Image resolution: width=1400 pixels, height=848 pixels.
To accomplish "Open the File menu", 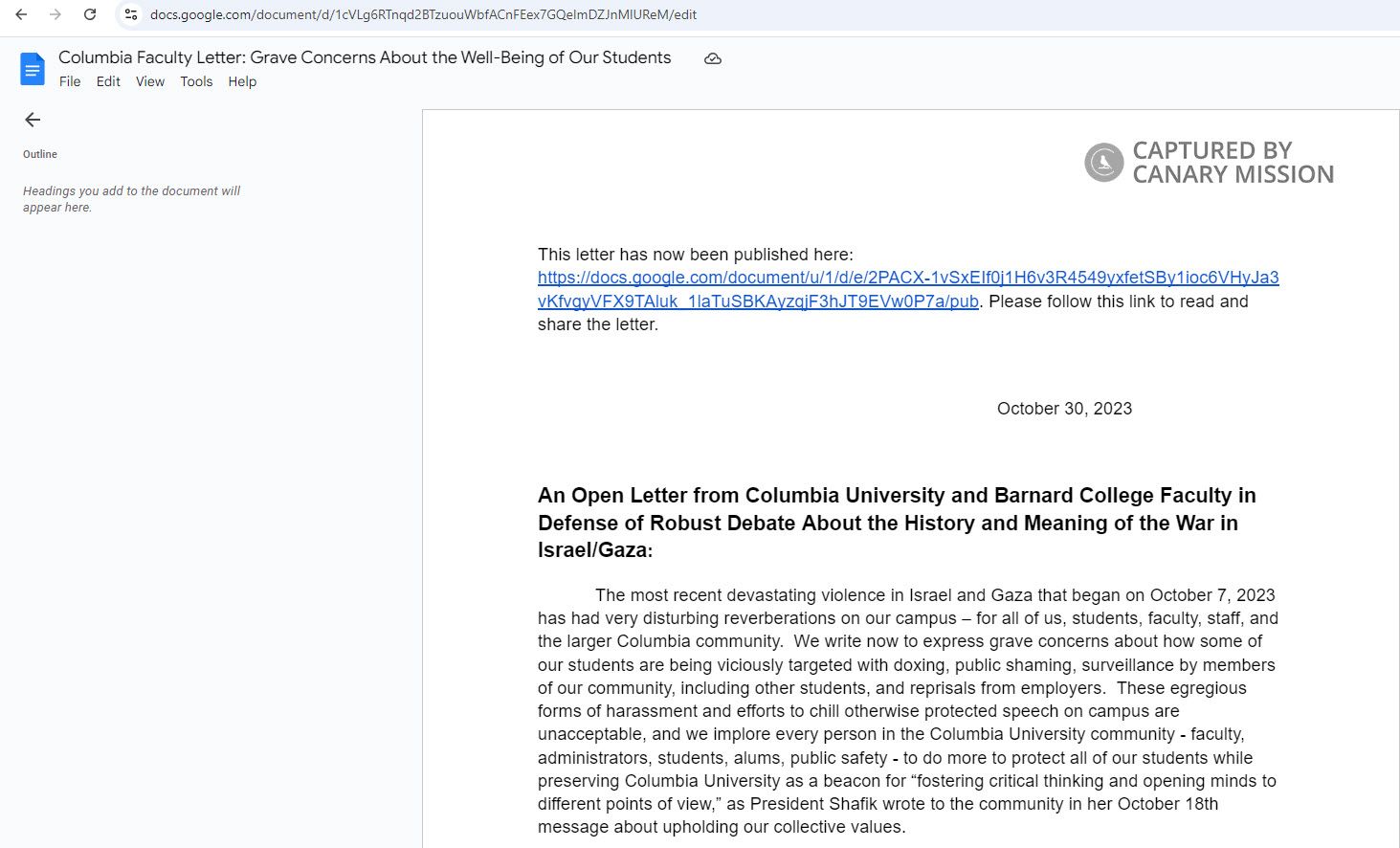I will [70, 81].
